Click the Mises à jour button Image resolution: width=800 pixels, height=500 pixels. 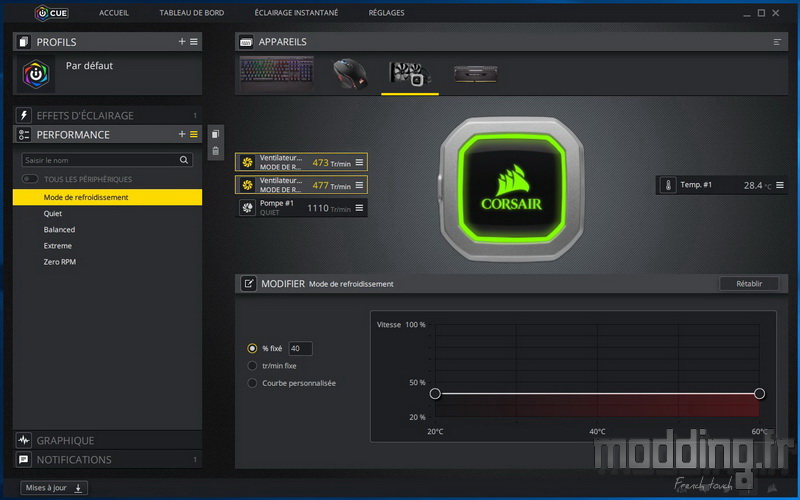coord(54,488)
